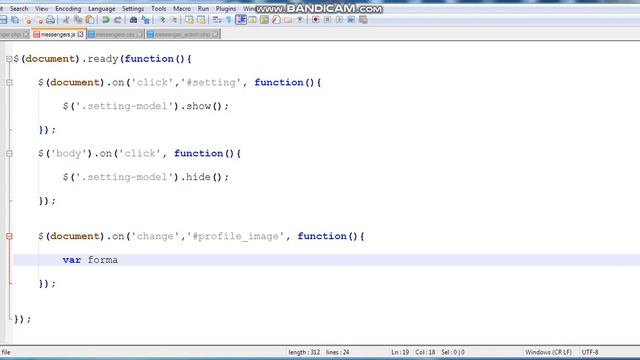Toggle synchronized horizontal scrolling icon
Image resolution: width=640 pixels, height=360 pixels.
click(x=201, y=20)
